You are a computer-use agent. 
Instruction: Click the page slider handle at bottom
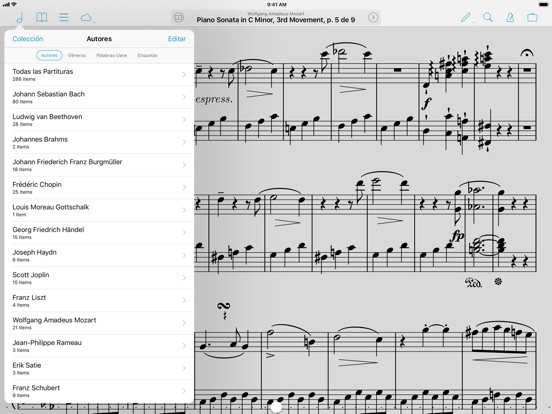coord(276,407)
